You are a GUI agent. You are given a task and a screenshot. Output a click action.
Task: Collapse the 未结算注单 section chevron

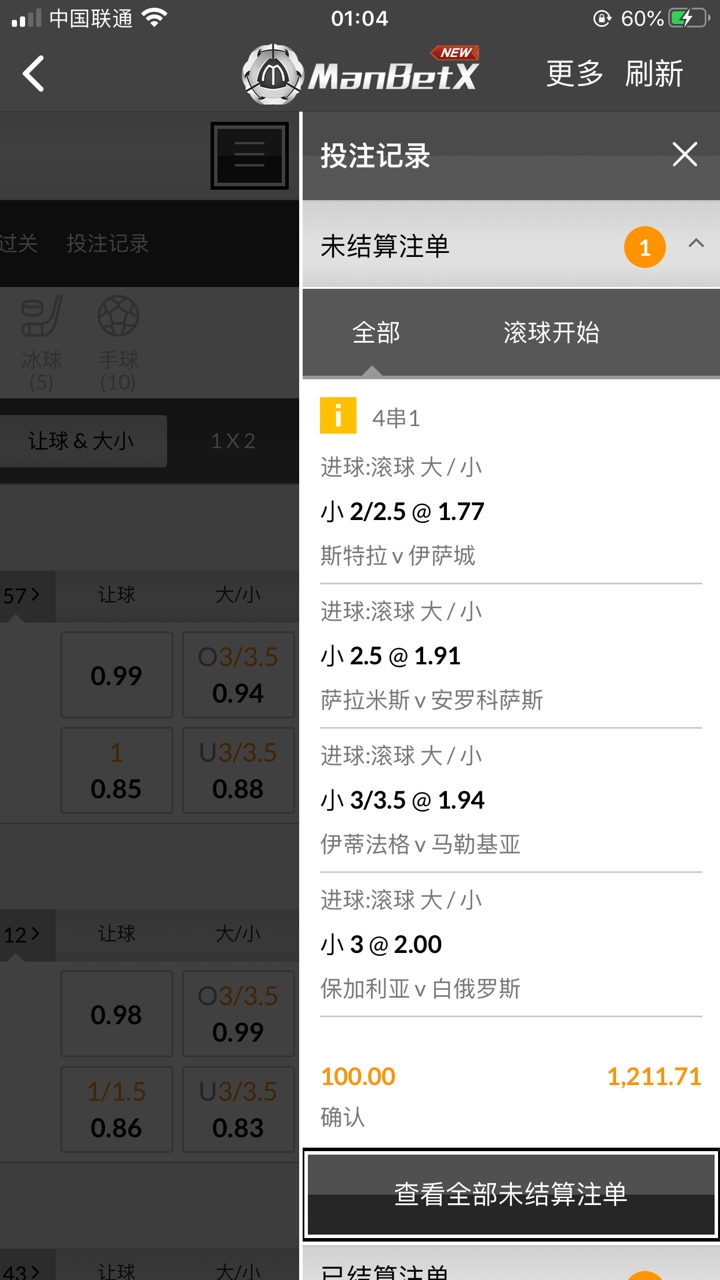pos(697,244)
